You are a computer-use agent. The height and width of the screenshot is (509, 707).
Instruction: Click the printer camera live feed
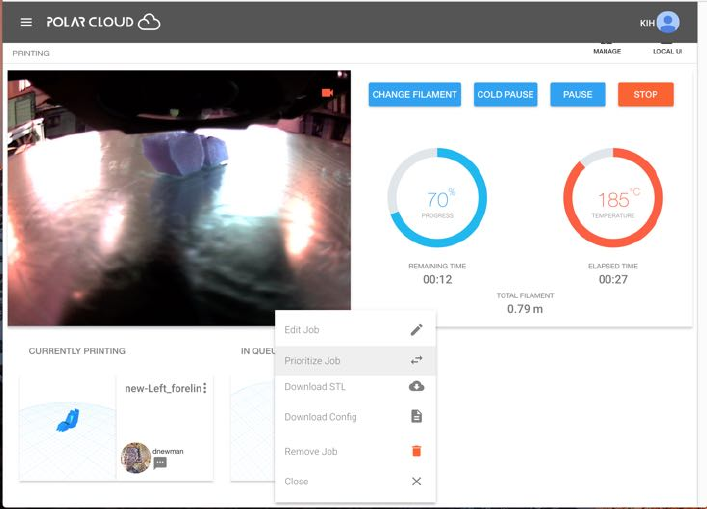tap(179, 197)
